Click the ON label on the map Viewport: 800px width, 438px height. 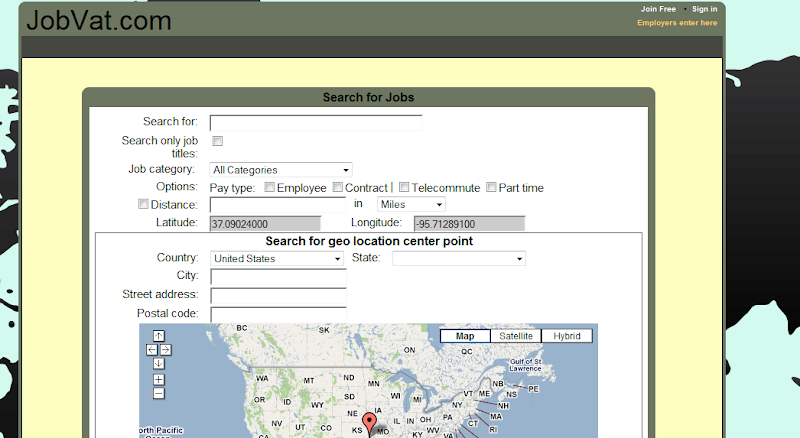(409, 350)
